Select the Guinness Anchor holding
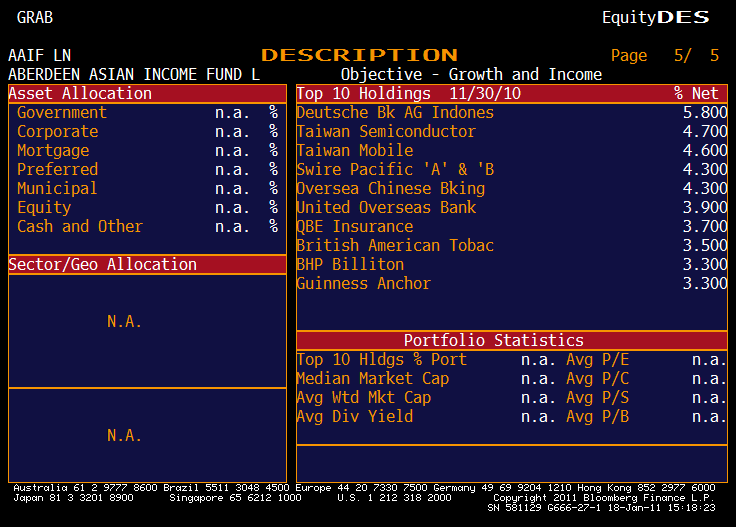This screenshot has width=736, height=527. 363,284
